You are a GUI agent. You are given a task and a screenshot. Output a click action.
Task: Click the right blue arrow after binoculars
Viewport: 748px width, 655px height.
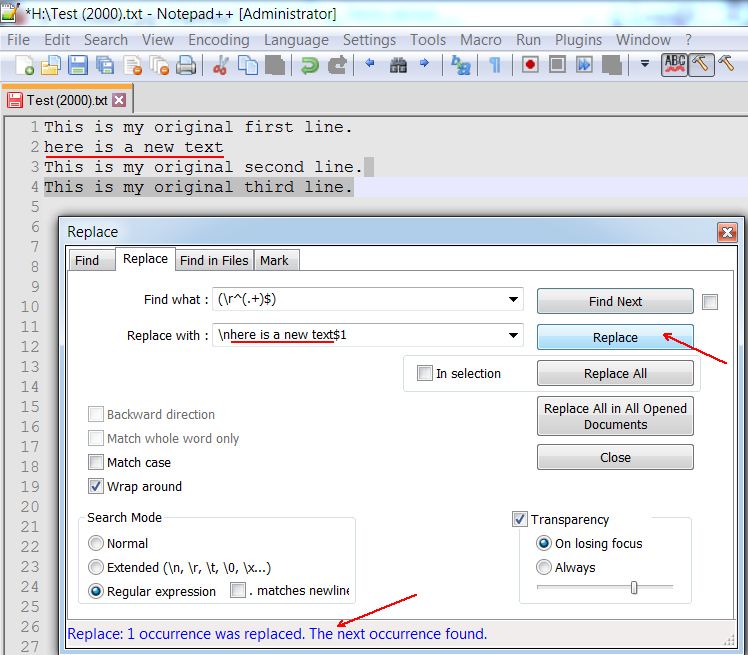(x=424, y=63)
